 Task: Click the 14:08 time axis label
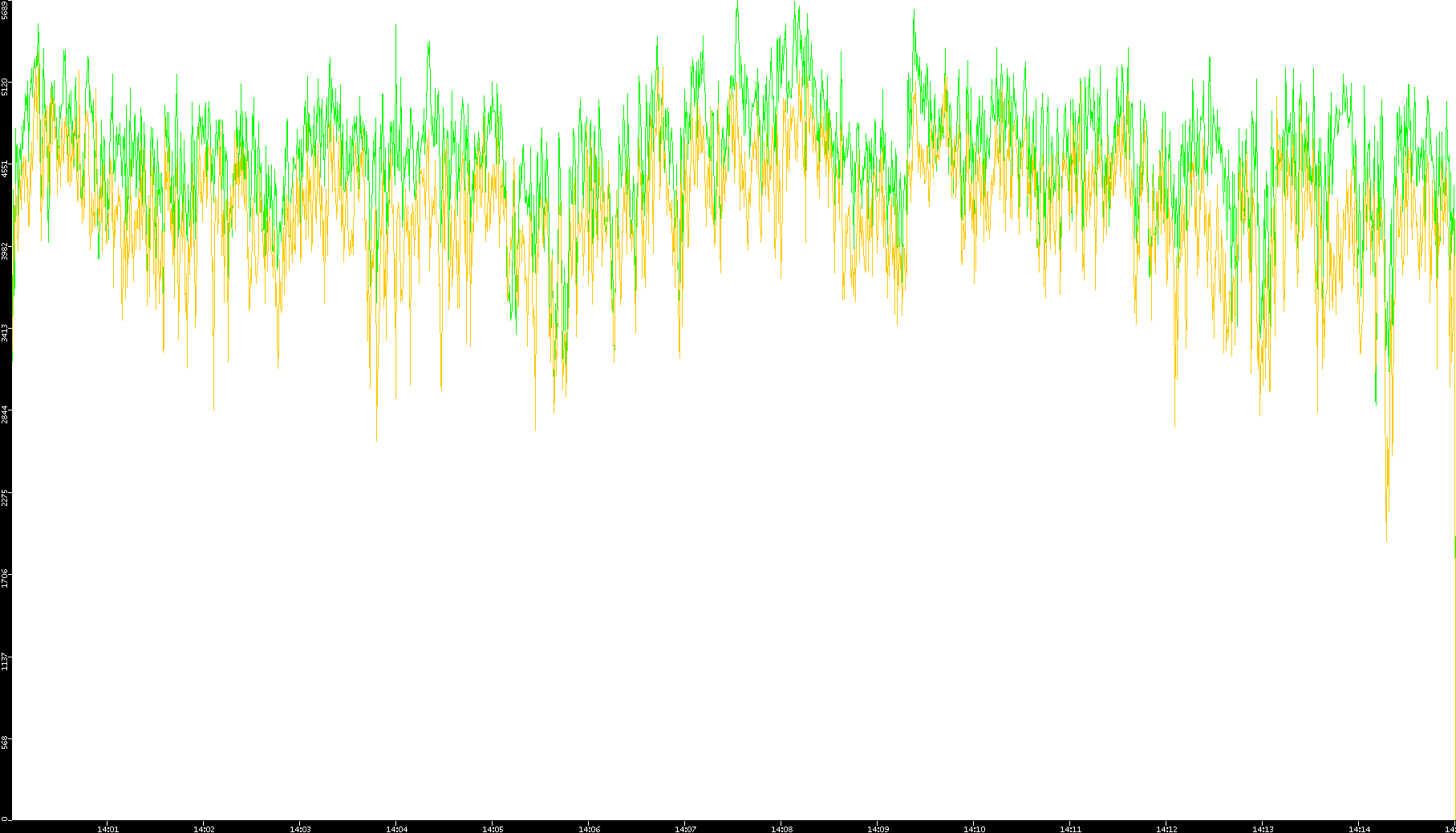781,829
